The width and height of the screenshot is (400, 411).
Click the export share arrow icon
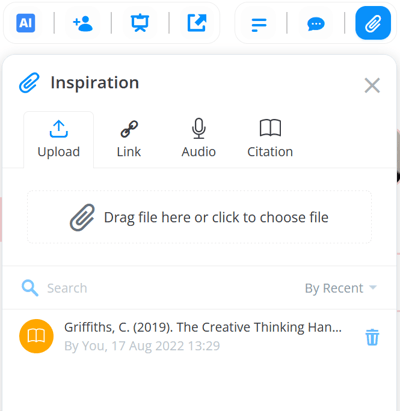coord(197,23)
